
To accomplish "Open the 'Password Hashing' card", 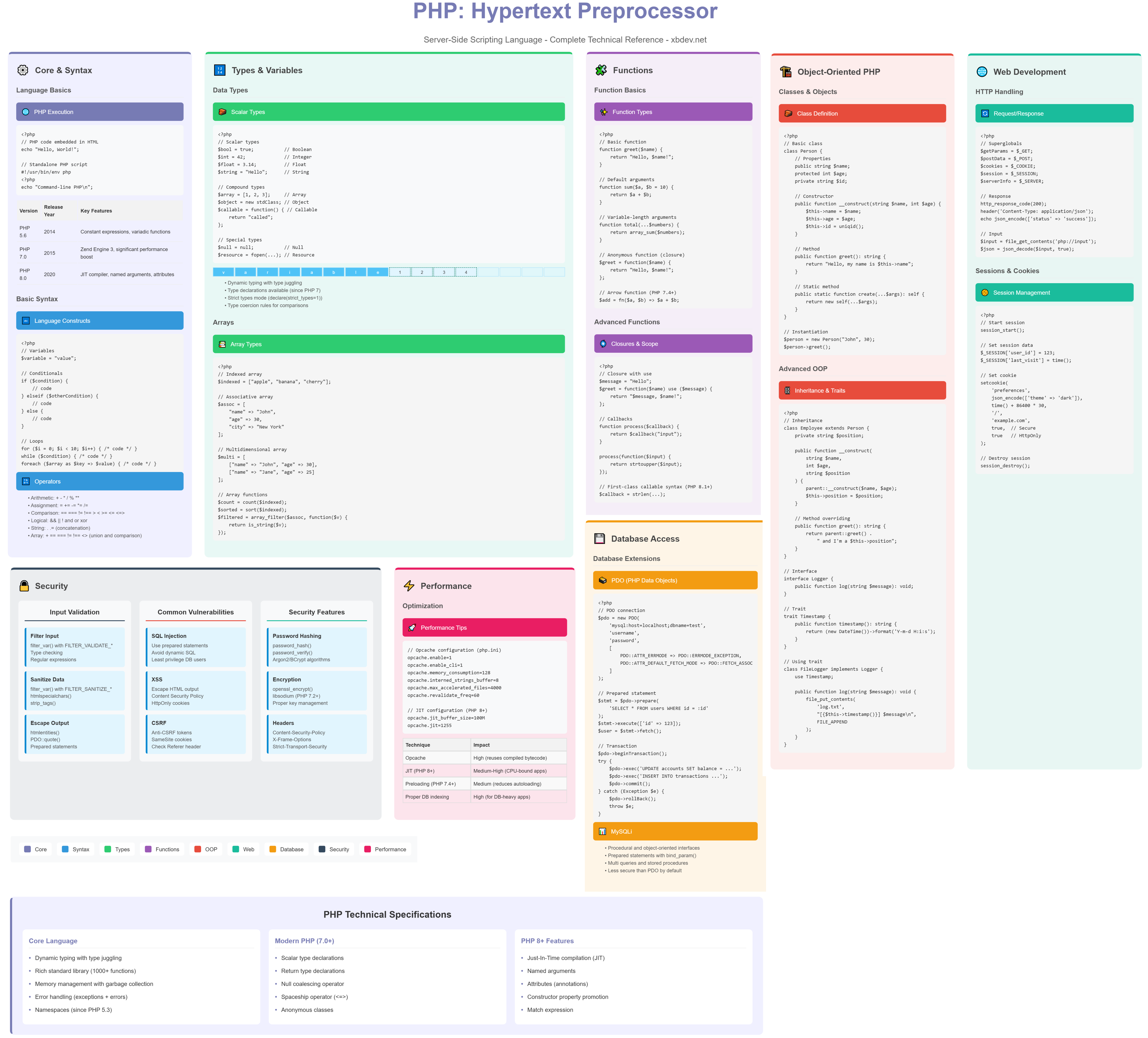I will (317, 647).
